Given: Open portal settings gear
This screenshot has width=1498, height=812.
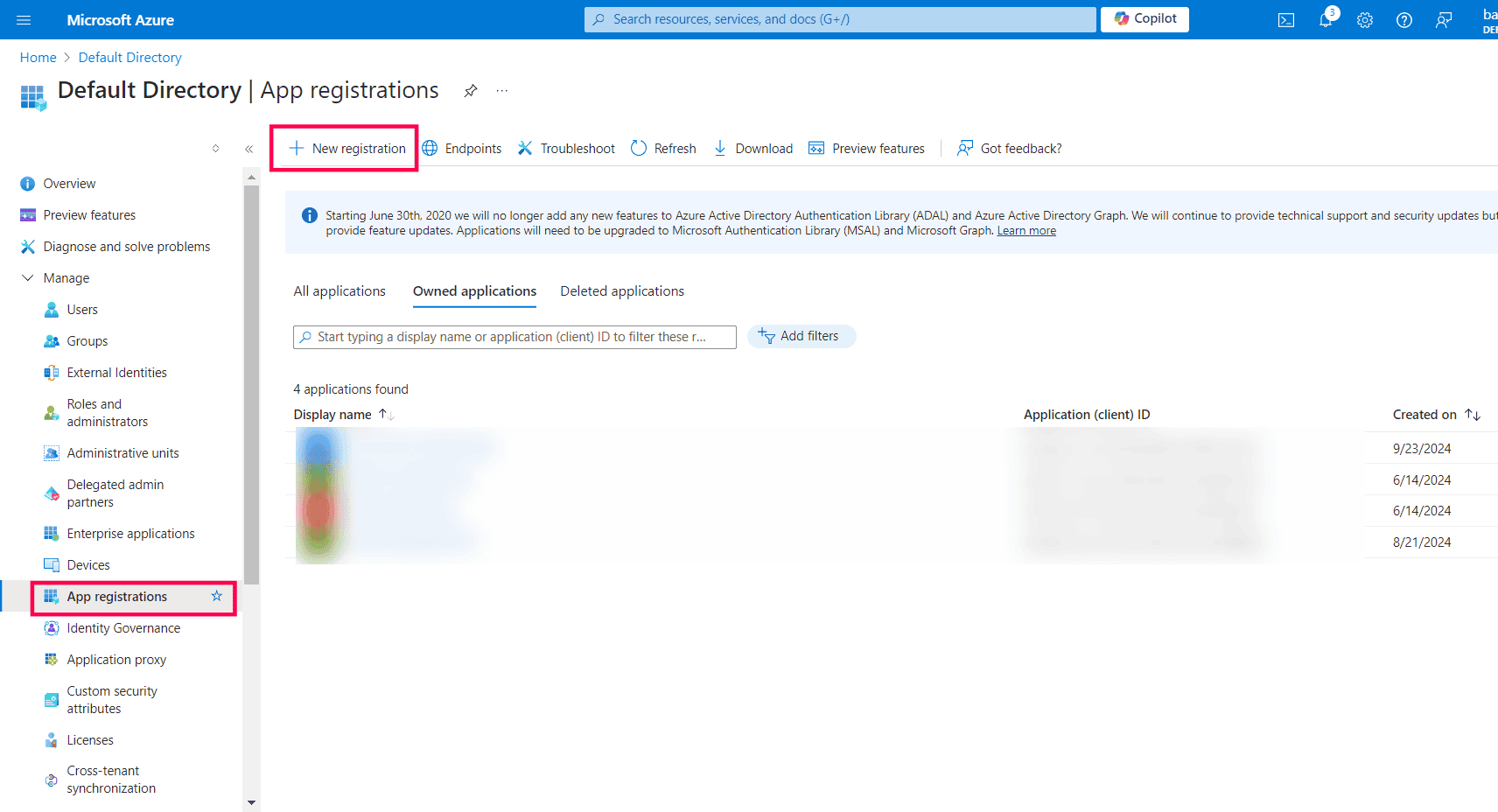Looking at the screenshot, I should click(1364, 19).
